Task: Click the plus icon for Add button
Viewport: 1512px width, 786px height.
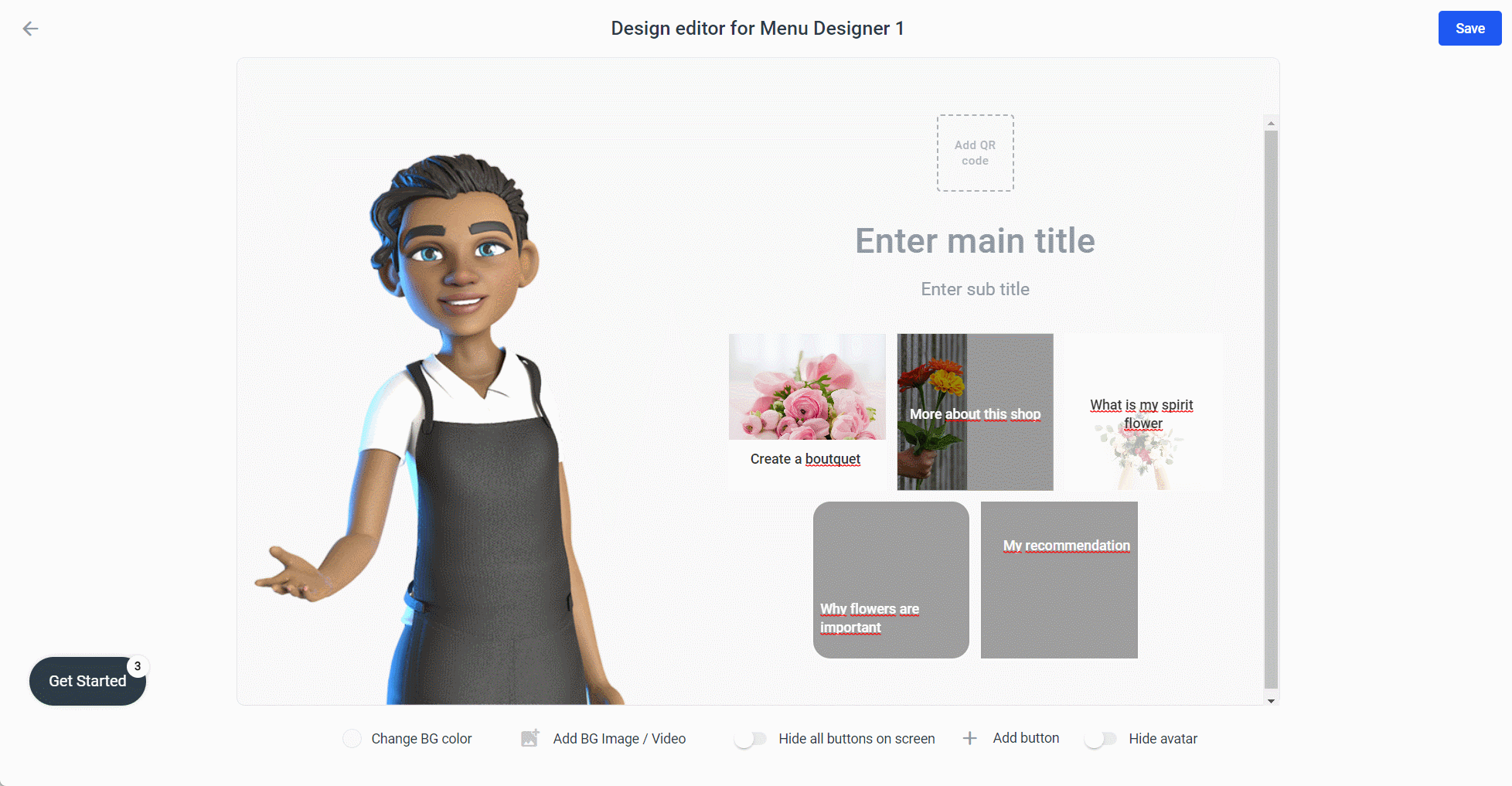Action: tap(969, 738)
